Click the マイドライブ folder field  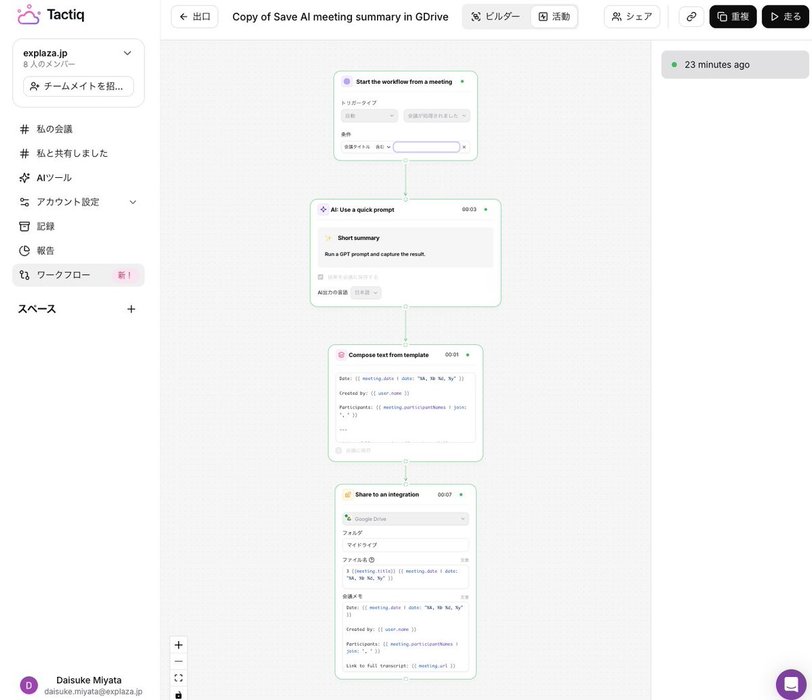coord(405,545)
